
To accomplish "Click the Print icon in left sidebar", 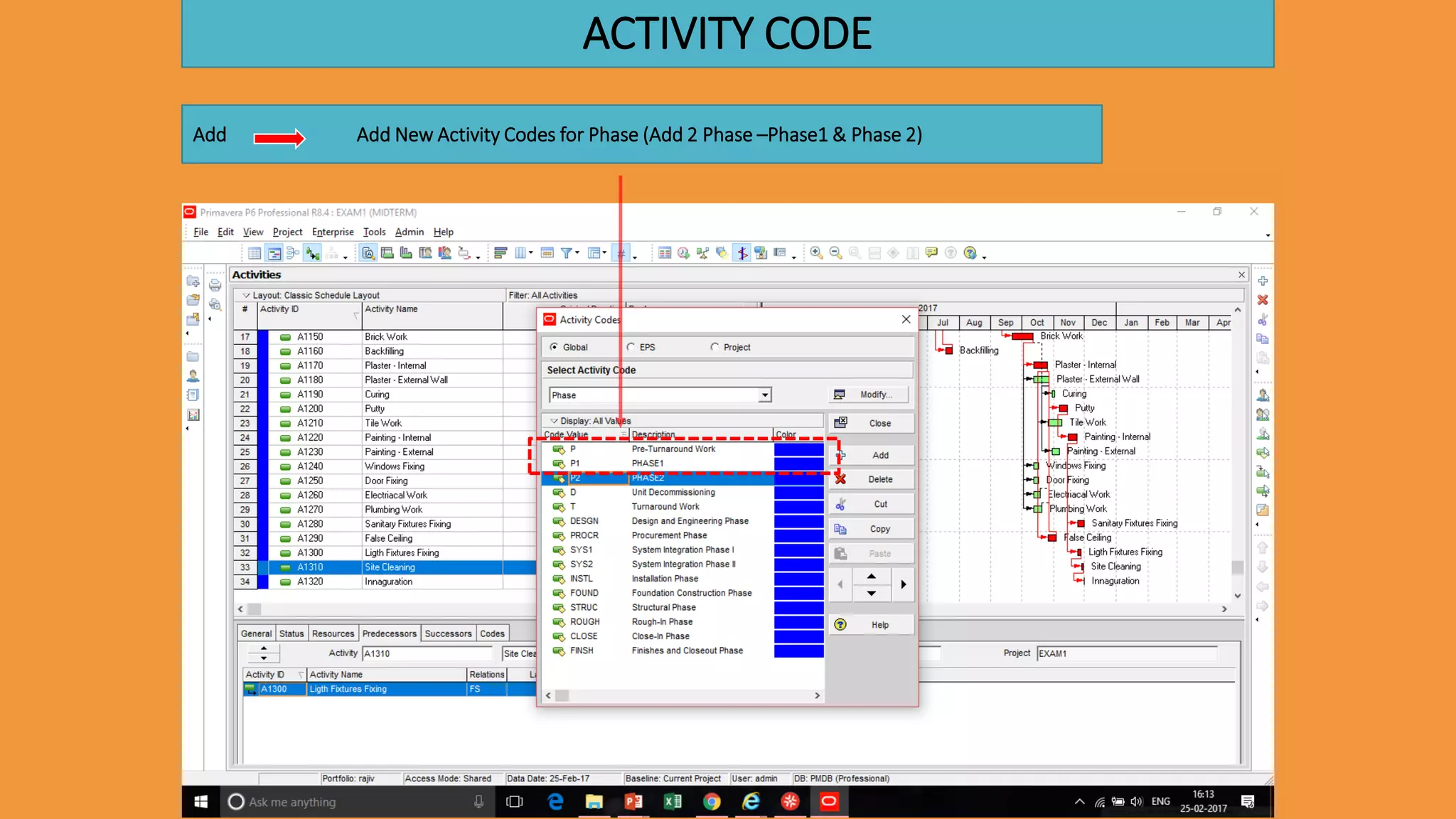I will click(x=215, y=285).
